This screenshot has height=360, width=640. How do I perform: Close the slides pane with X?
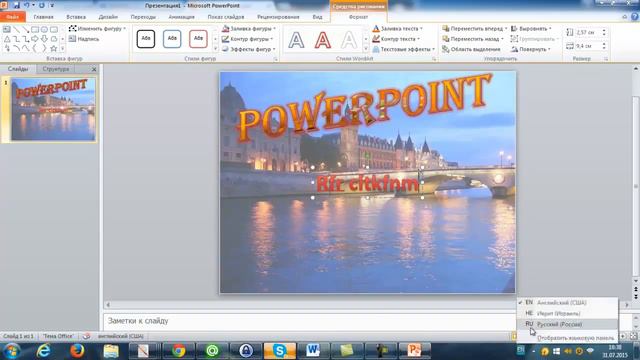pyautogui.click(x=94, y=69)
